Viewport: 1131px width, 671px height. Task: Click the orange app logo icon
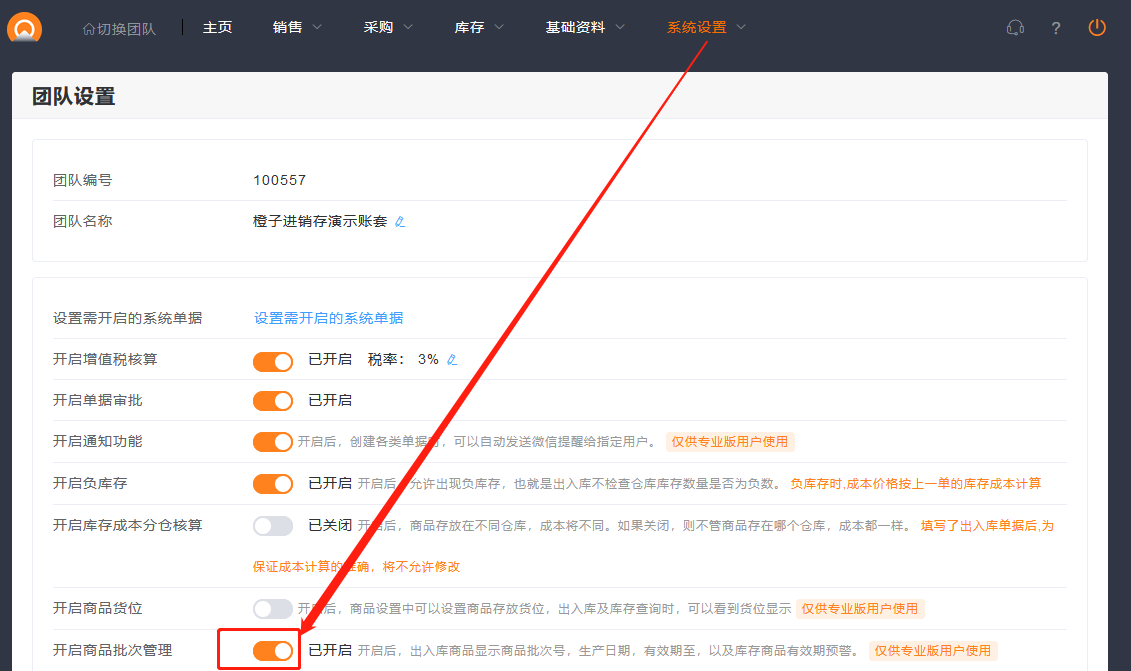click(x=24, y=28)
